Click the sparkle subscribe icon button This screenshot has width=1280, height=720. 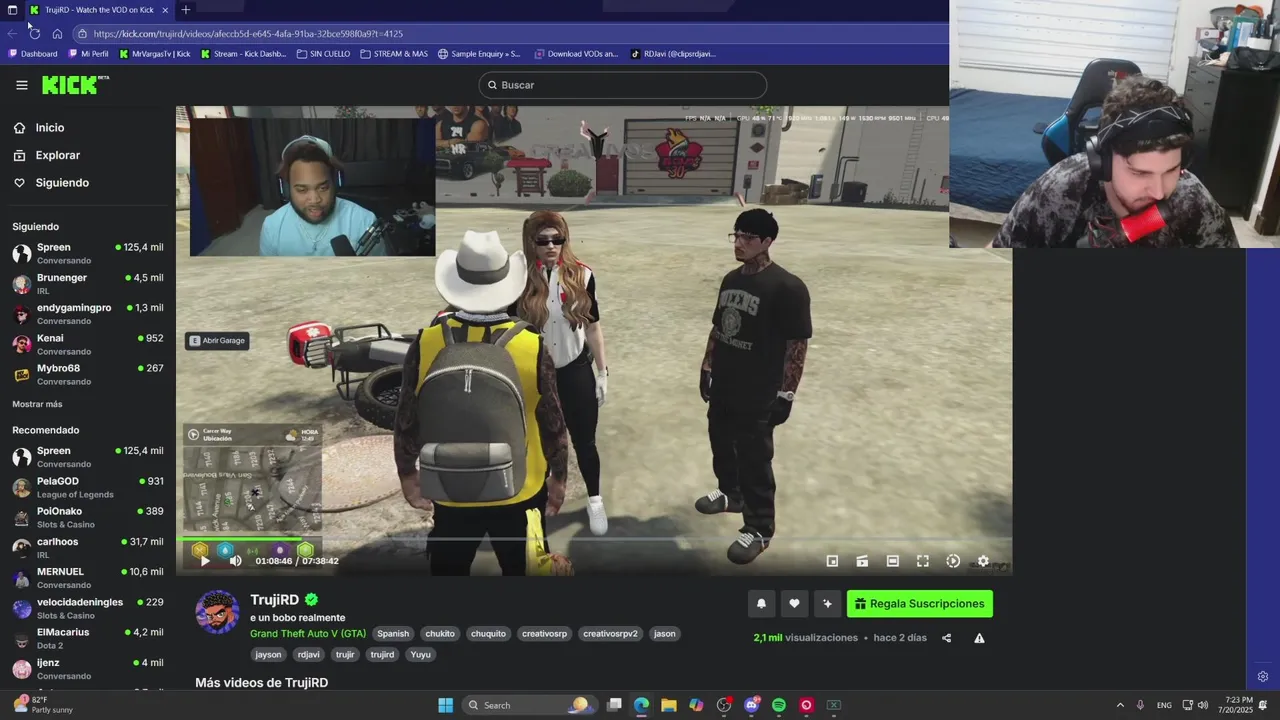click(827, 604)
